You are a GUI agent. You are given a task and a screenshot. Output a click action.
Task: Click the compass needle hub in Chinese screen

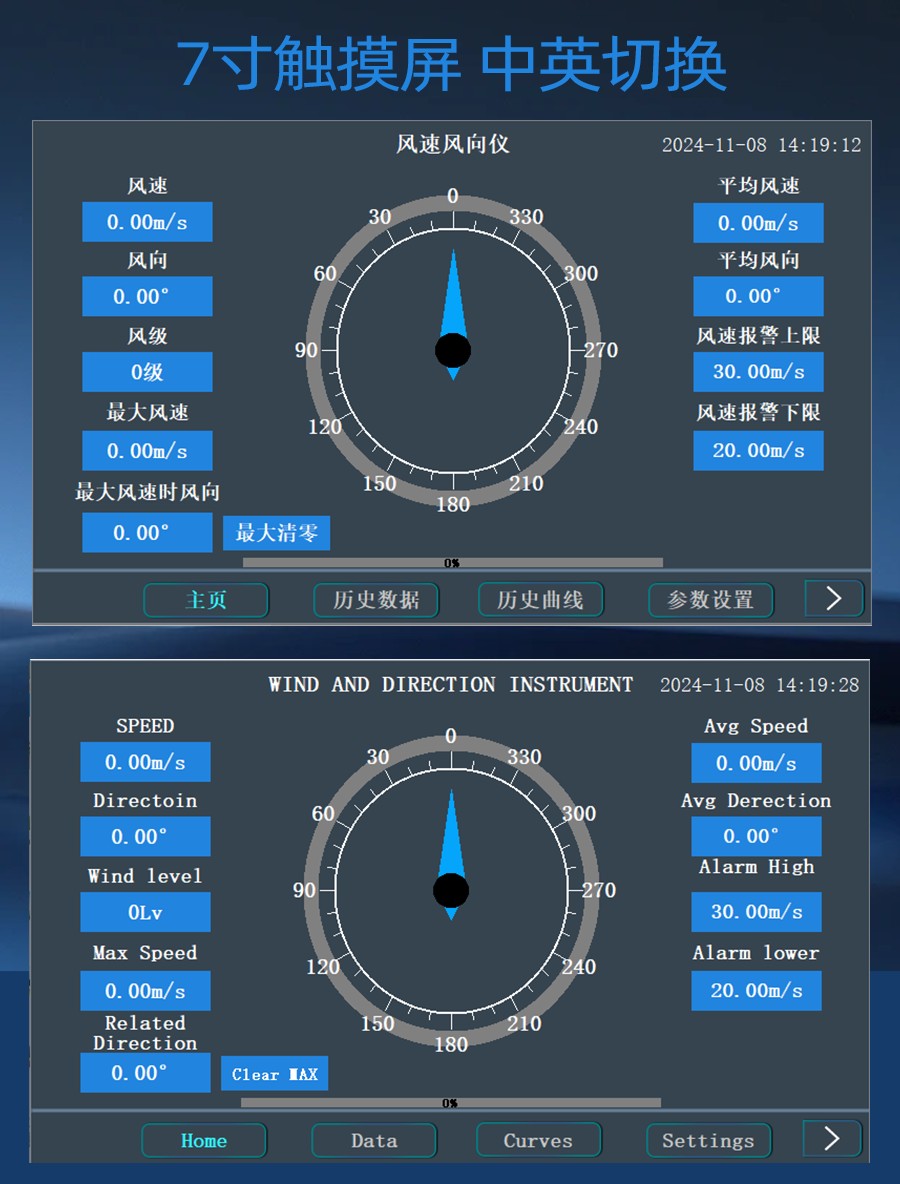click(453, 351)
